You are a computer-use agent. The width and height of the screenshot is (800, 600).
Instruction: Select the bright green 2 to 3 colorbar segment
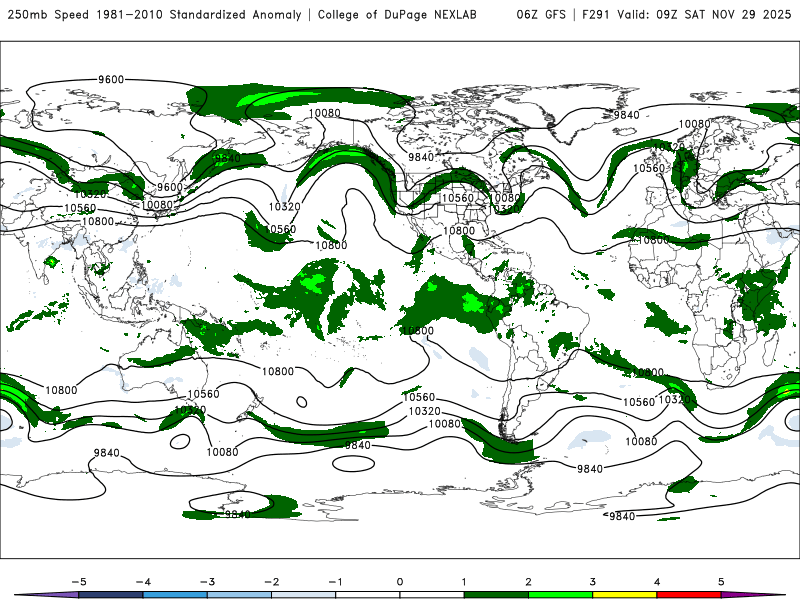click(x=560, y=595)
